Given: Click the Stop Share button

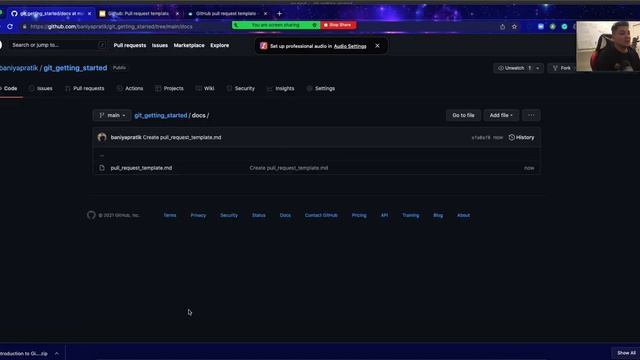Looking at the screenshot, I should (338, 25).
